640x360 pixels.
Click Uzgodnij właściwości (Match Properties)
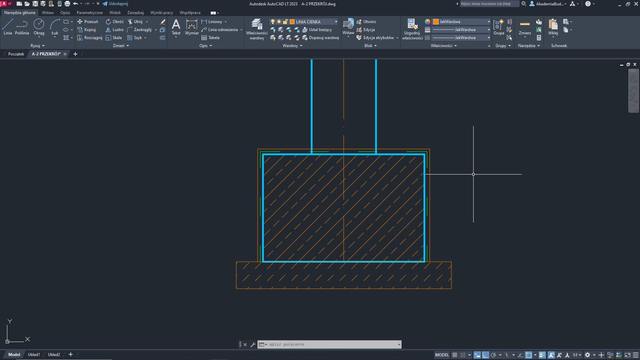coord(412,29)
